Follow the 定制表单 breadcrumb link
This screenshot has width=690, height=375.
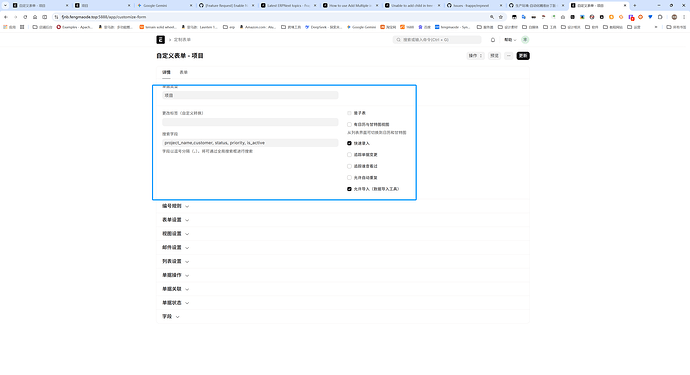[182, 40]
